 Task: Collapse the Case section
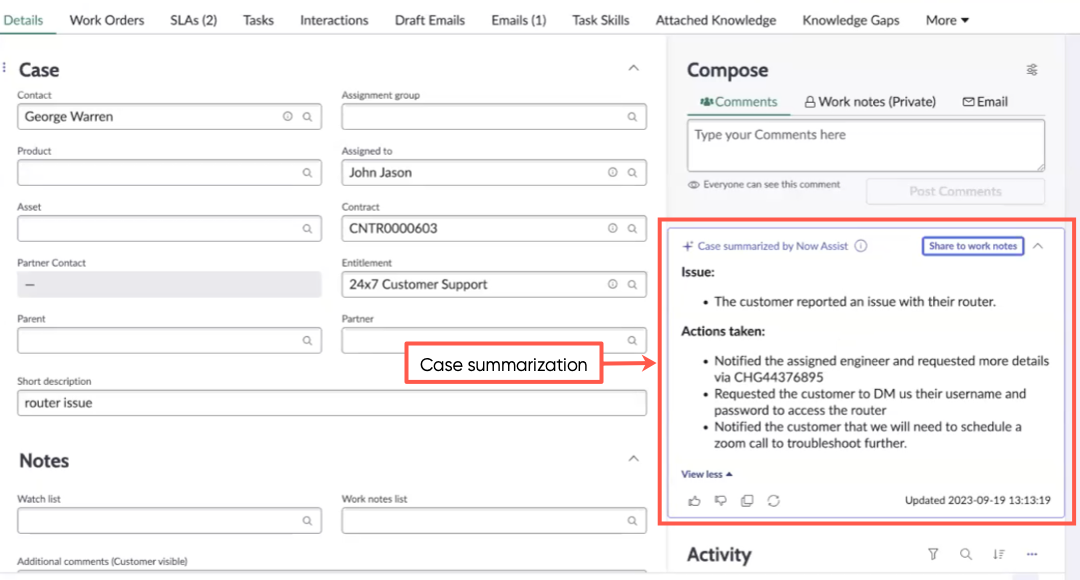[634, 68]
